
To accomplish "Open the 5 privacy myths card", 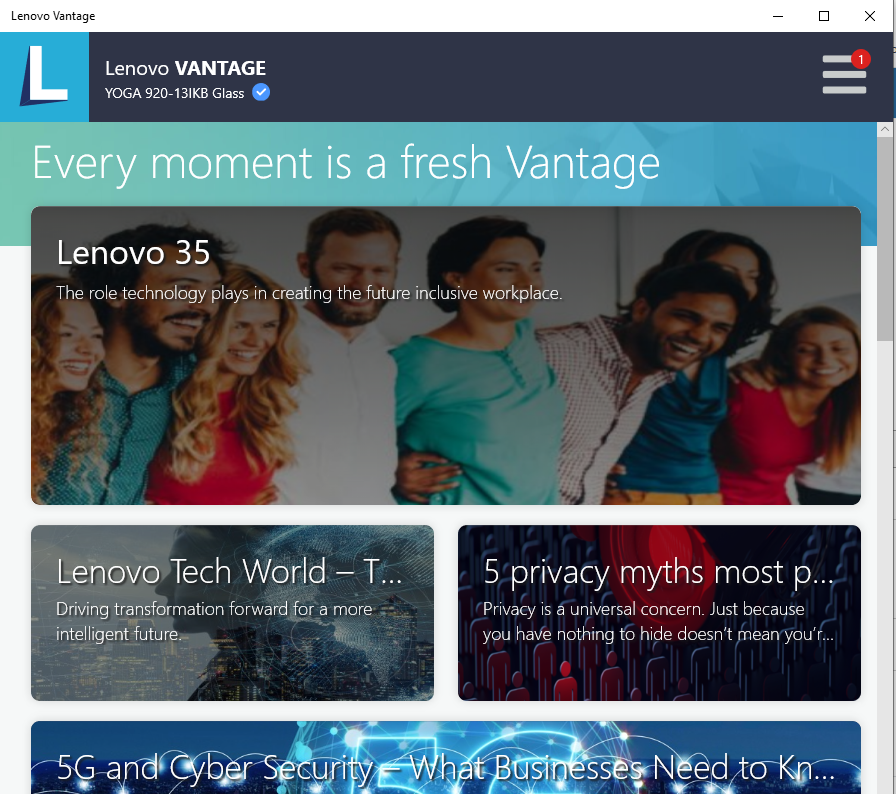I will coord(659,613).
